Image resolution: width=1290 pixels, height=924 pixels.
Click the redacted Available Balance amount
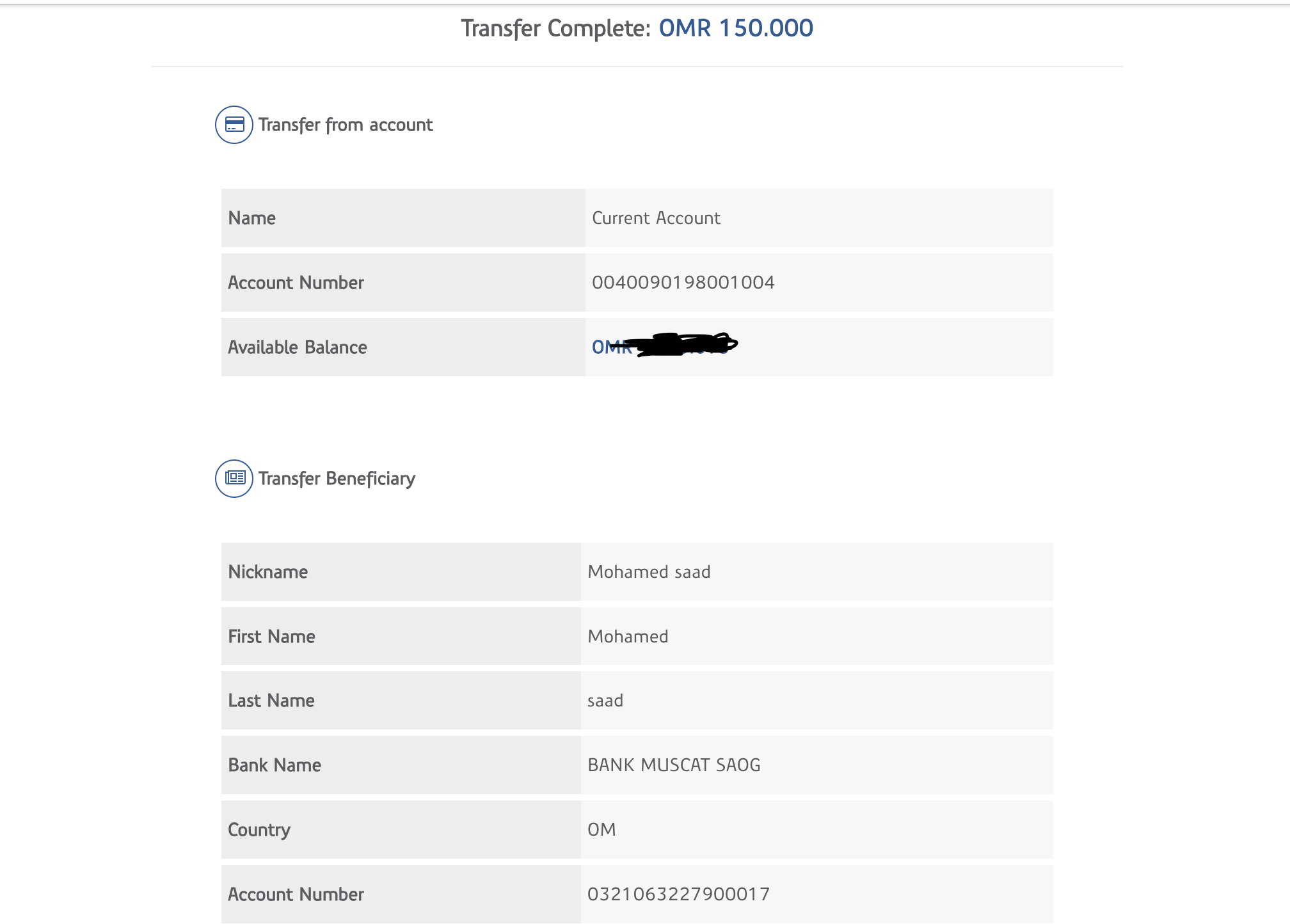click(x=665, y=346)
